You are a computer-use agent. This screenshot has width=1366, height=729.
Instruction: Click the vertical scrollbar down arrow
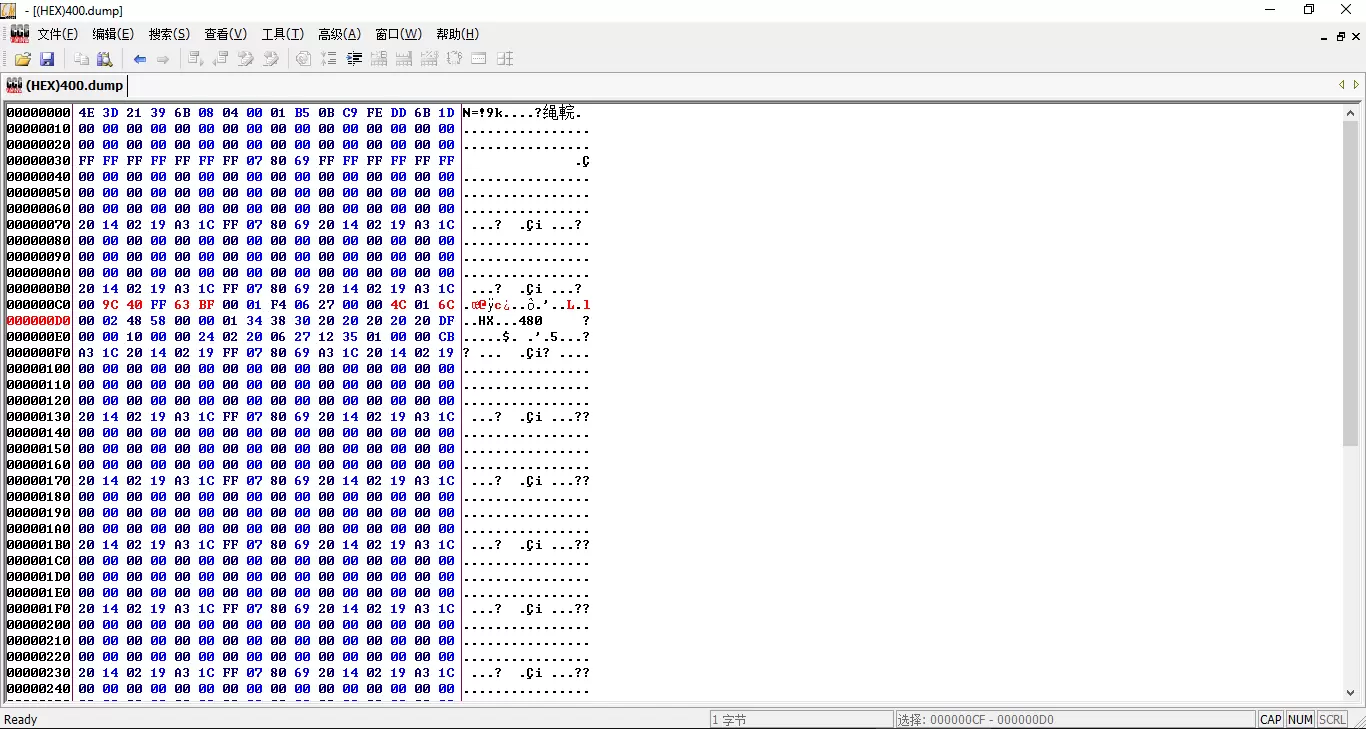pyautogui.click(x=1350, y=692)
